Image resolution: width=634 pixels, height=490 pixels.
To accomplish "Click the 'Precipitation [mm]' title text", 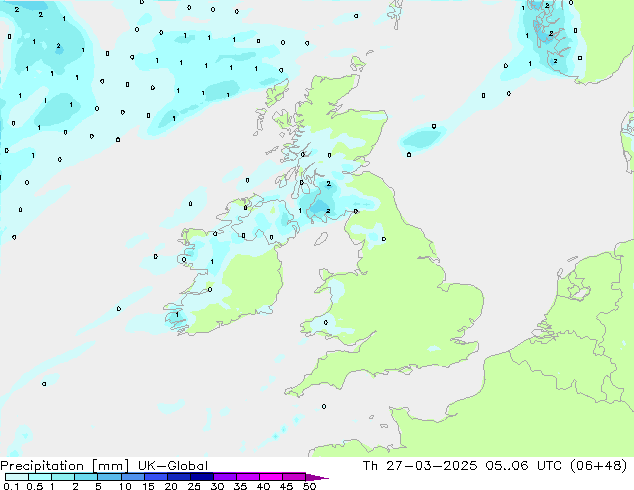I will click(x=65, y=466).
